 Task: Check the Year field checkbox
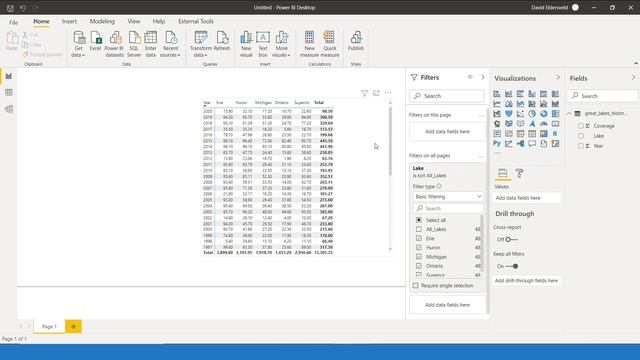(x=581, y=146)
